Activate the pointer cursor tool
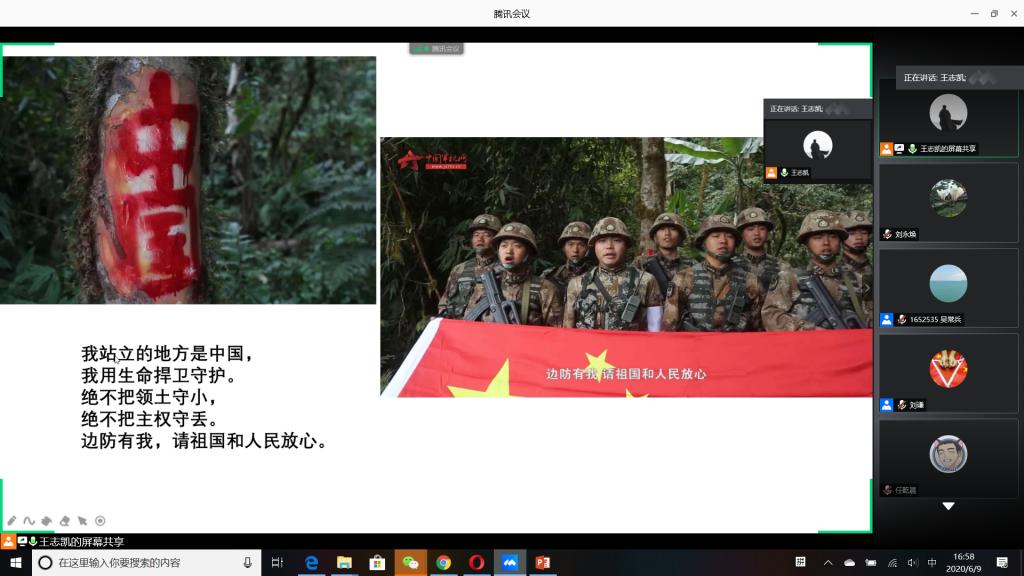 pyautogui.click(x=83, y=521)
